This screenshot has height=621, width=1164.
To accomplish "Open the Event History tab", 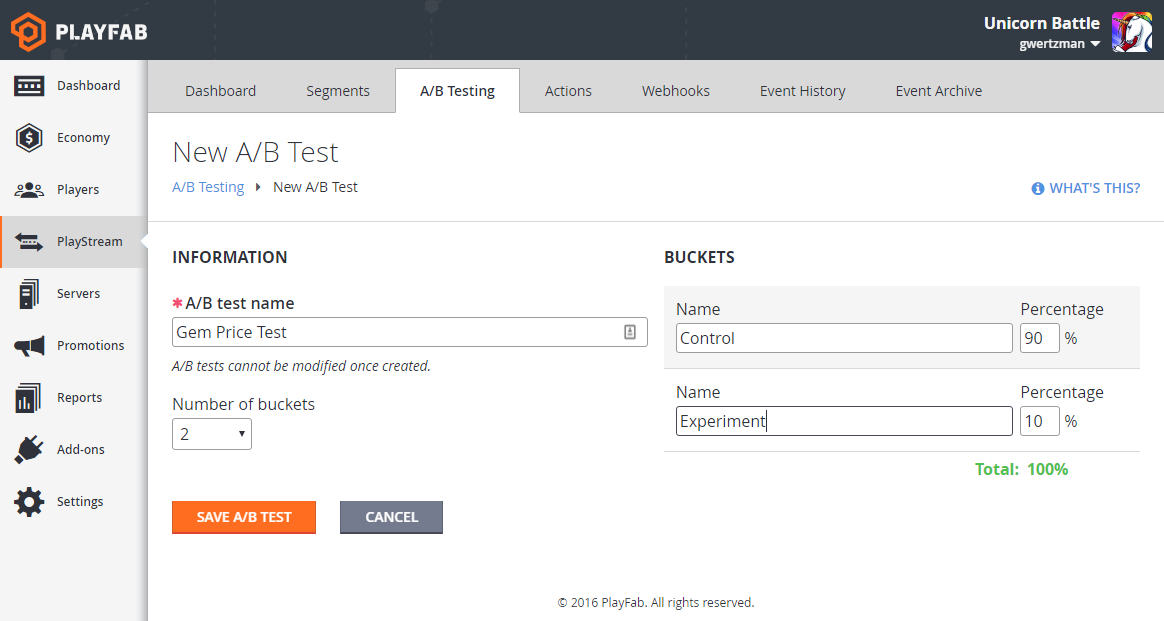I will point(802,91).
